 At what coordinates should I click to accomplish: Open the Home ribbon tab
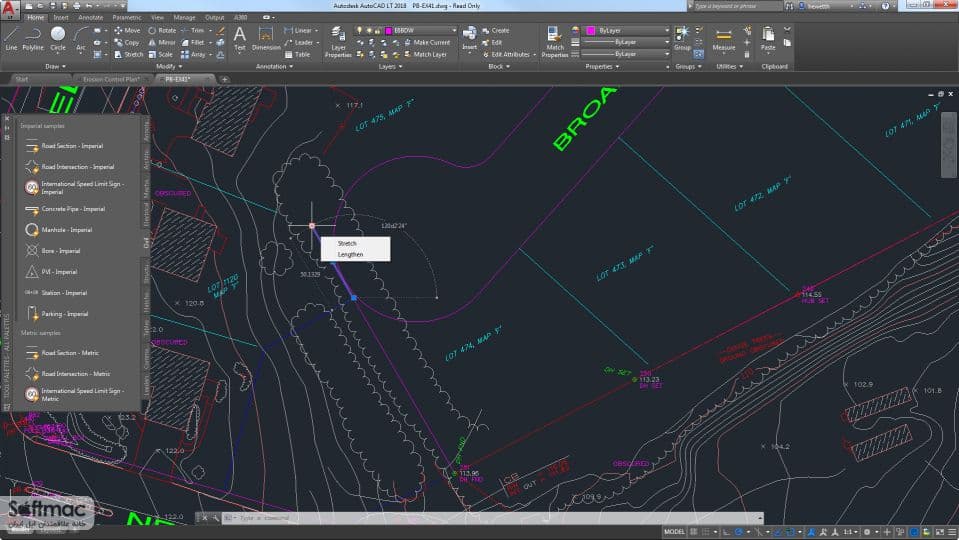[x=35, y=18]
